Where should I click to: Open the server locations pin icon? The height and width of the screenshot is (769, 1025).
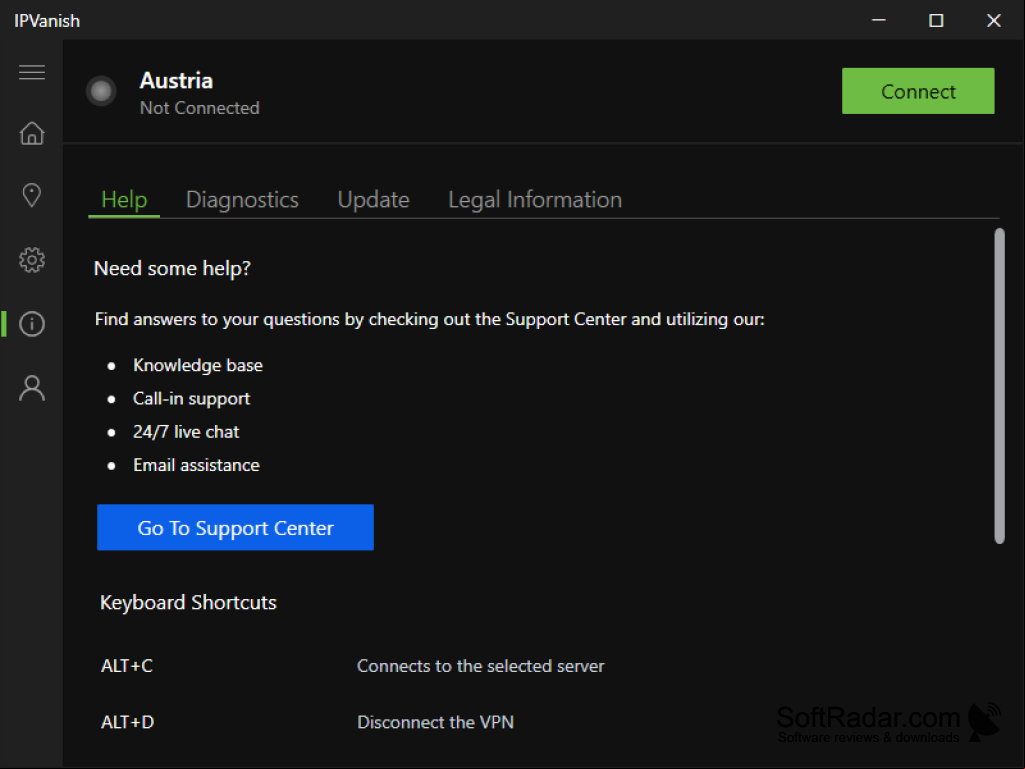[x=32, y=195]
